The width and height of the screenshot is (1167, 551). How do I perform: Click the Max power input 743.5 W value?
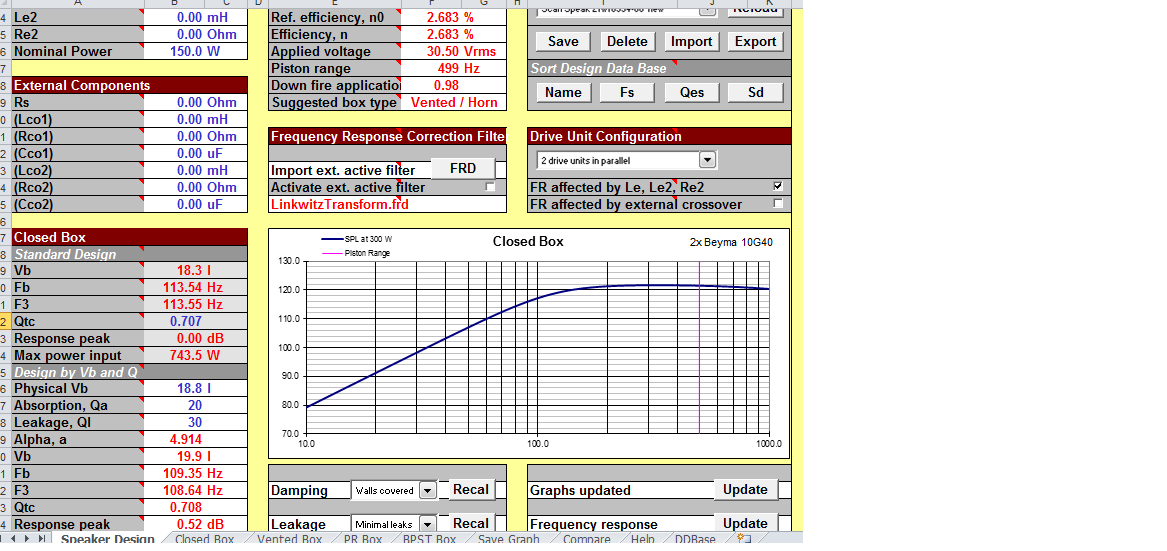click(x=196, y=355)
